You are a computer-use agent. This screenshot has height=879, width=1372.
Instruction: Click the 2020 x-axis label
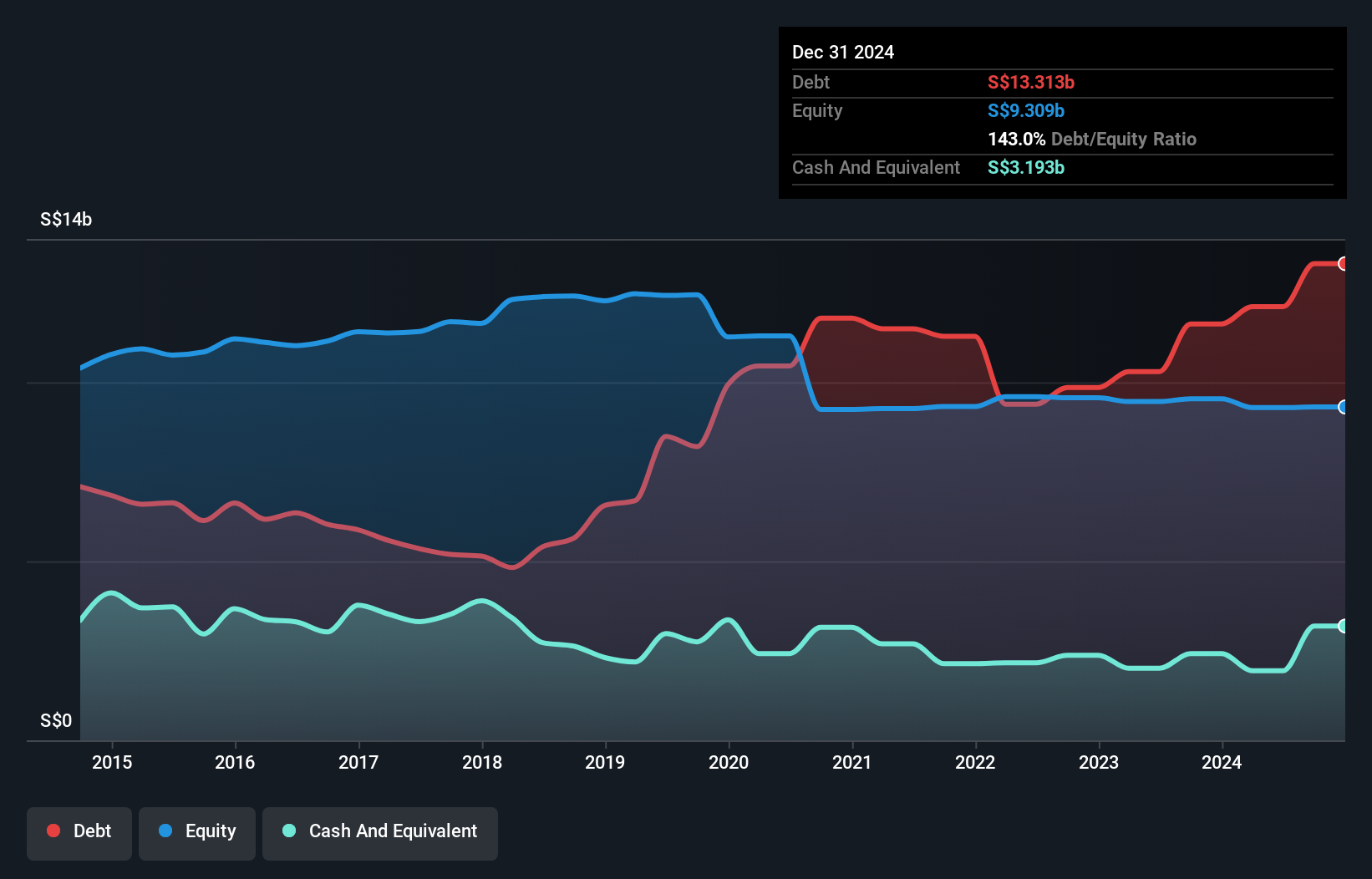tap(729, 762)
